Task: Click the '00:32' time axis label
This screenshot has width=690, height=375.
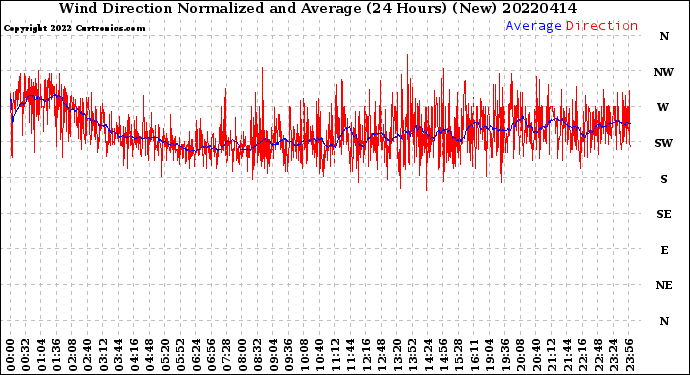Action: pyautogui.click(x=26, y=355)
